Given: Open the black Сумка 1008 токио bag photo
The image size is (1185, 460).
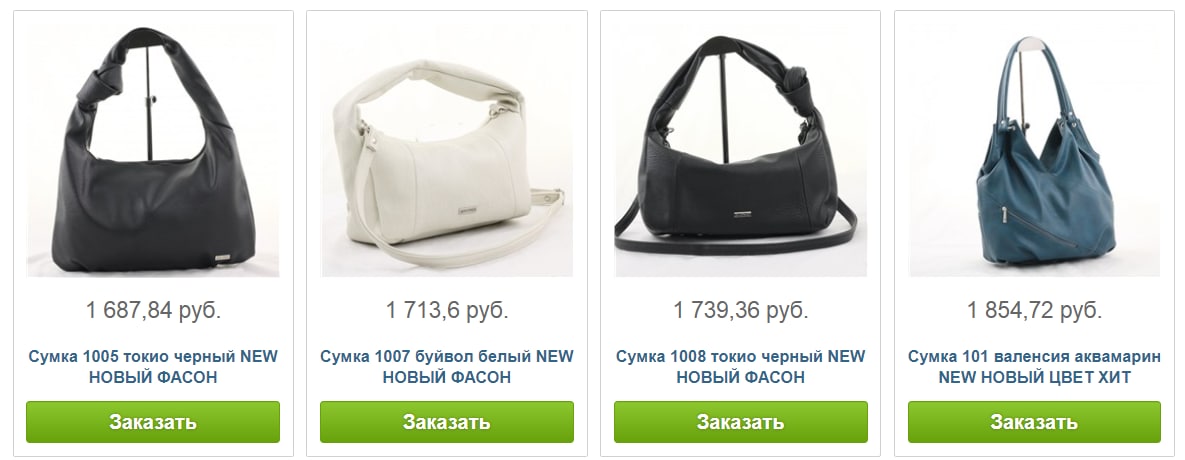Looking at the screenshot, I should tap(741, 150).
